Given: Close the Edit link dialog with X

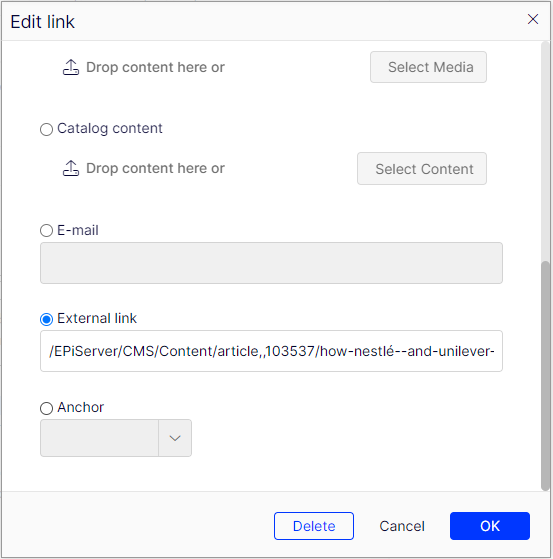Looking at the screenshot, I should click(533, 19).
